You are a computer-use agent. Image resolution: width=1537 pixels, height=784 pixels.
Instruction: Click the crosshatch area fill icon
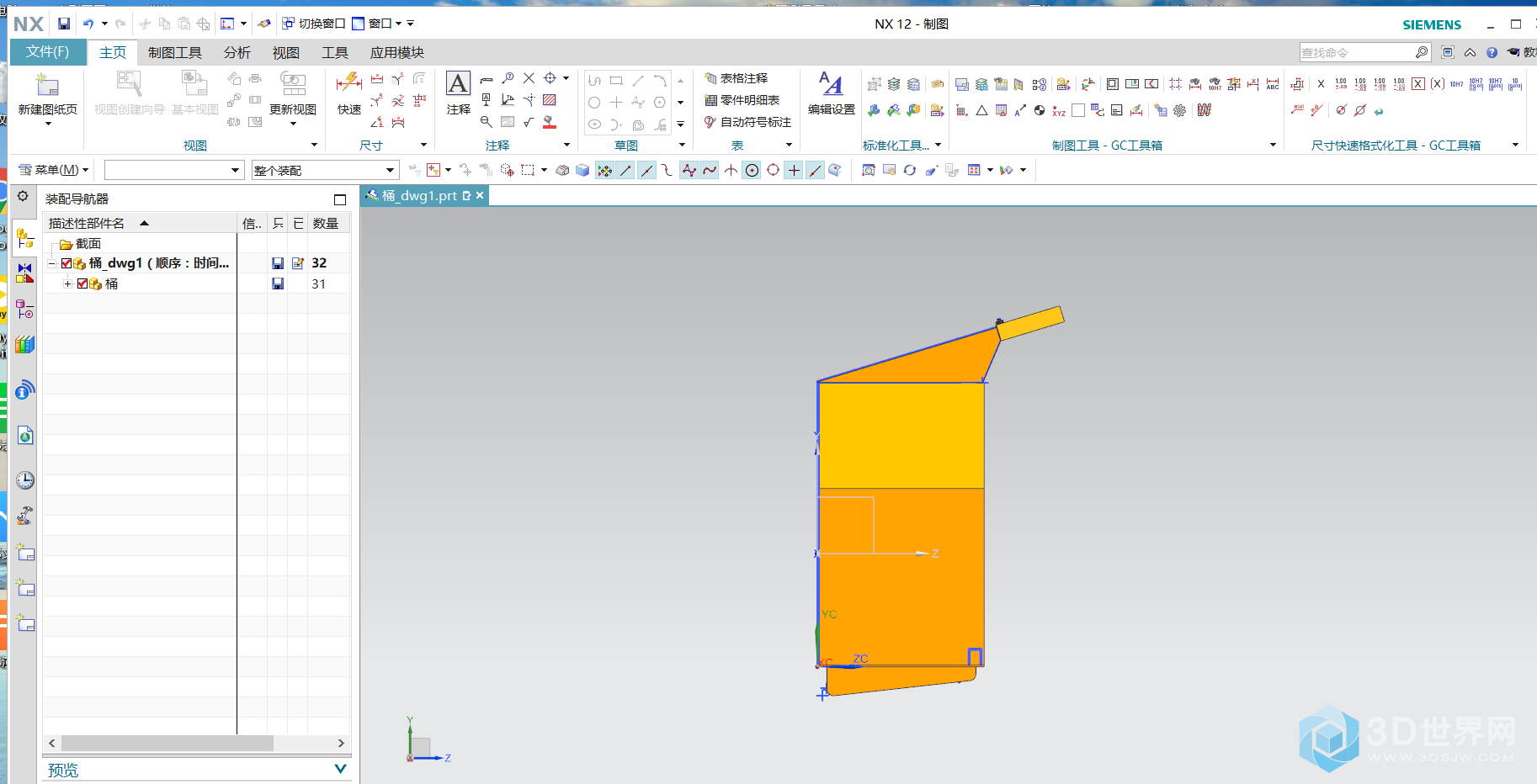pyautogui.click(x=550, y=100)
